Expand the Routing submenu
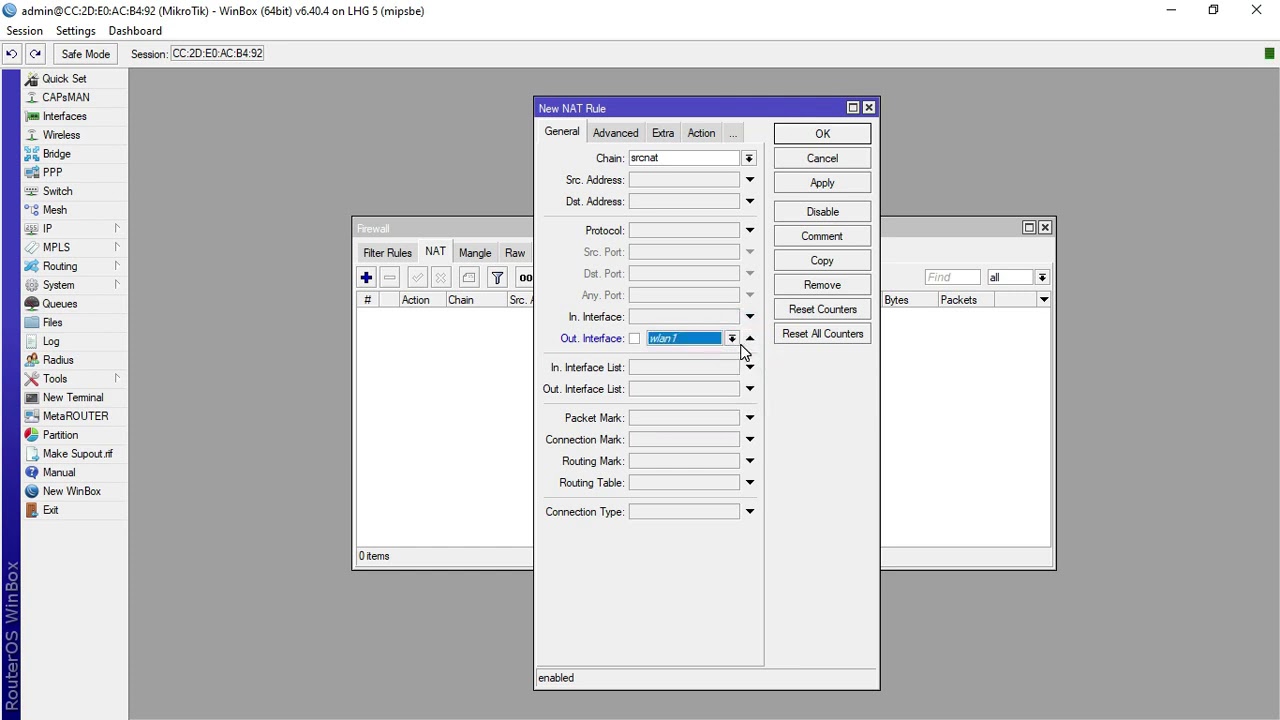1280x720 pixels. (x=74, y=266)
